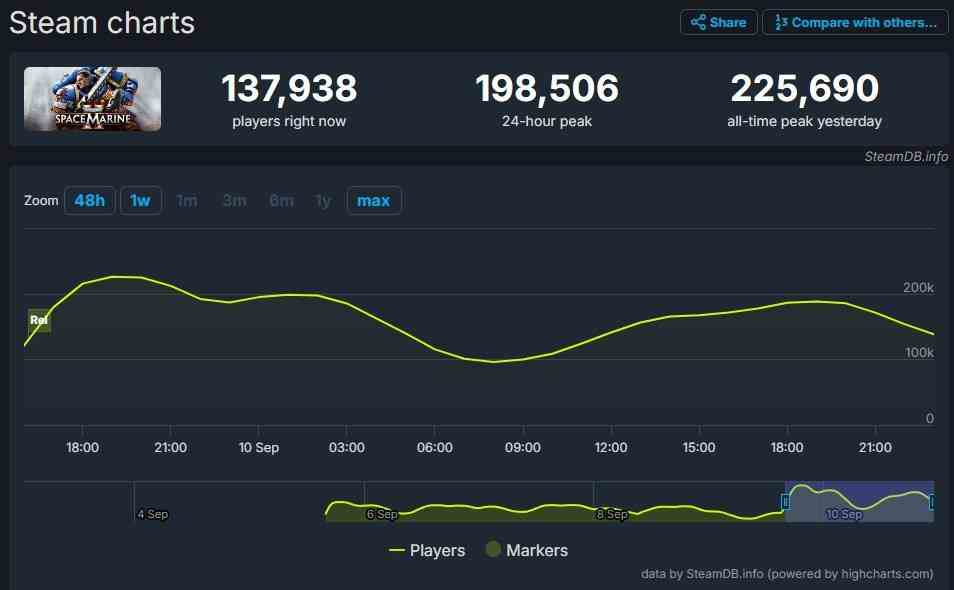Click the 6 Sep navigator label
The image size is (954, 590).
click(382, 515)
